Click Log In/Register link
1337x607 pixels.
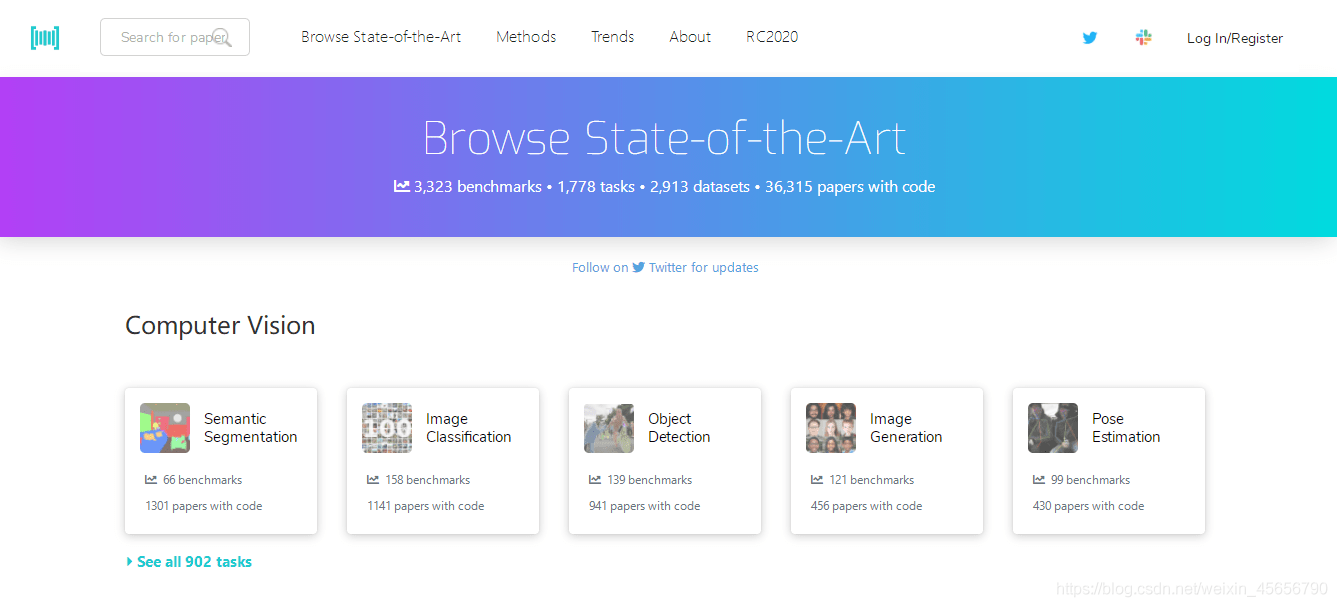(1234, 38)
